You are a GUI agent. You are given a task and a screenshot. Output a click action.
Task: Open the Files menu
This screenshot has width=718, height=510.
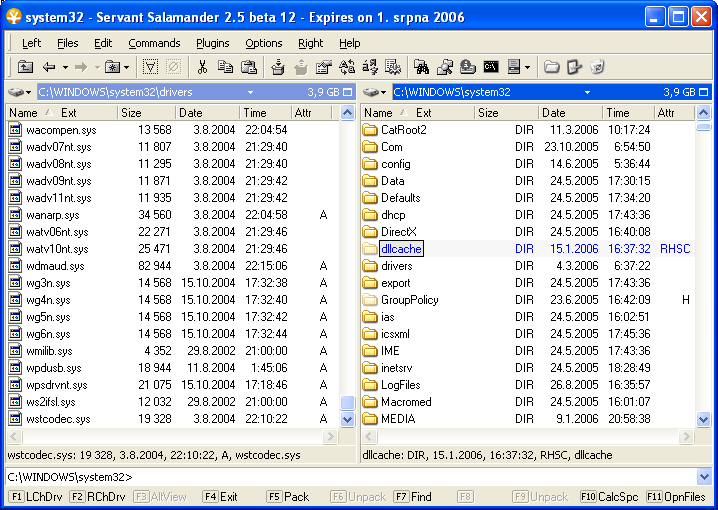68,43
